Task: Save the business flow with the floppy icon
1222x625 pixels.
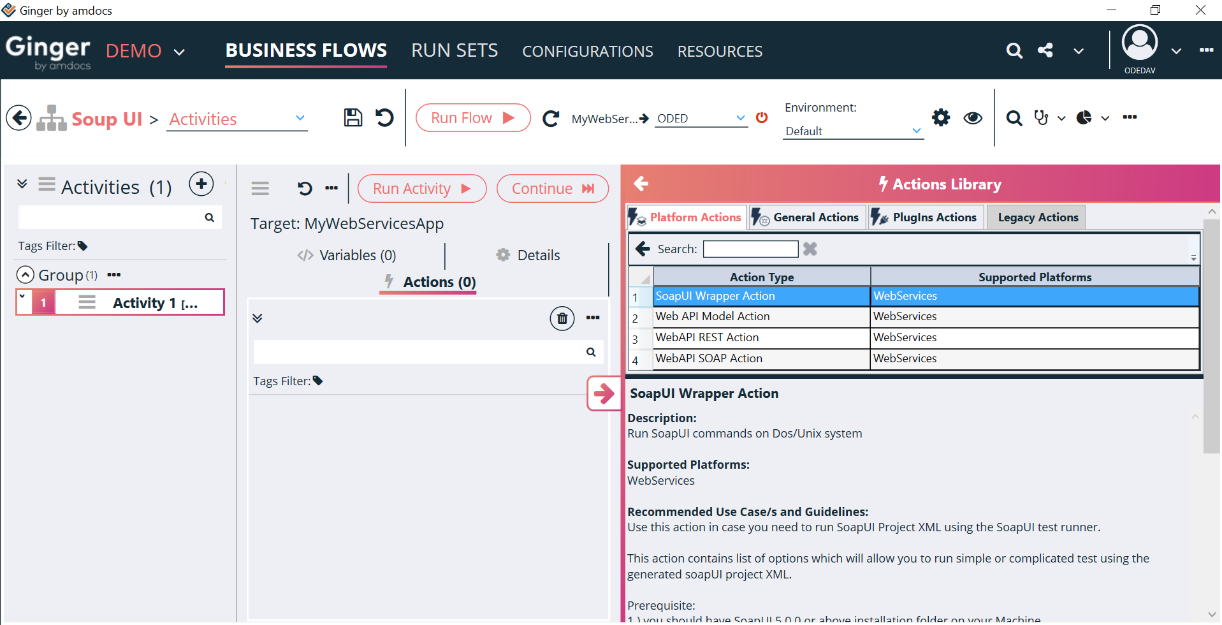Action: [x=353, y=118]
